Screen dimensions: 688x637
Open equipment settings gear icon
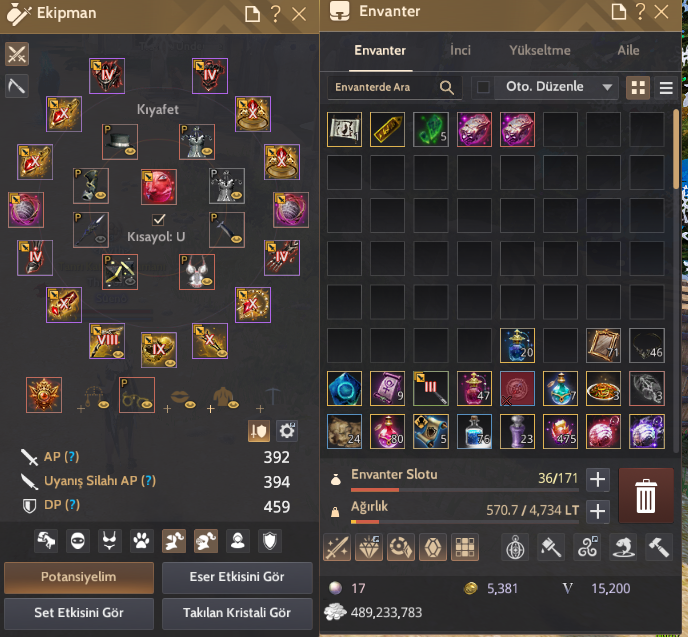[x=287, y=431]
